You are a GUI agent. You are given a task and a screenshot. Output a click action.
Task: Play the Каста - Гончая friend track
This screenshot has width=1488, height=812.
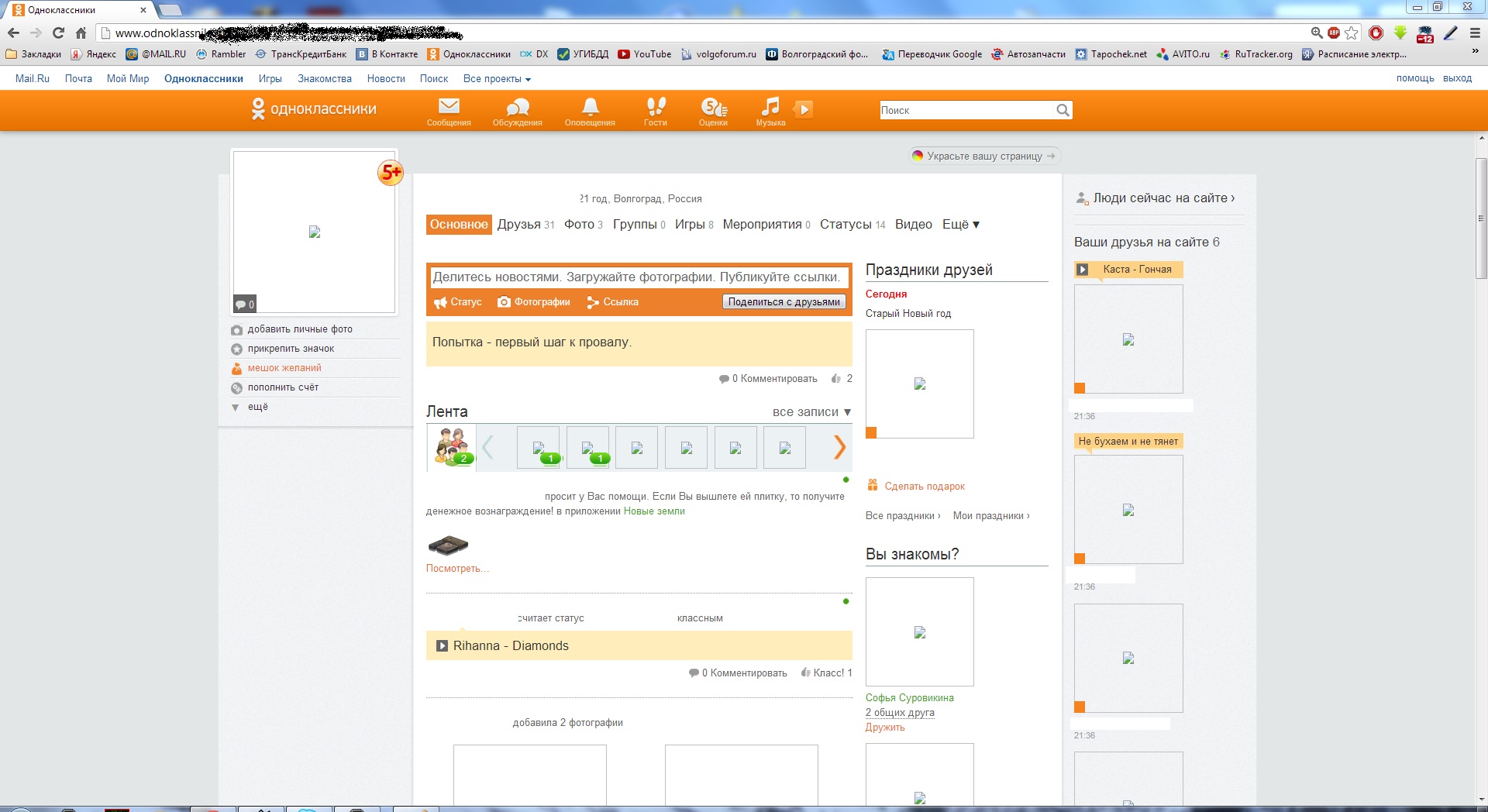(x=1083, y=270)
